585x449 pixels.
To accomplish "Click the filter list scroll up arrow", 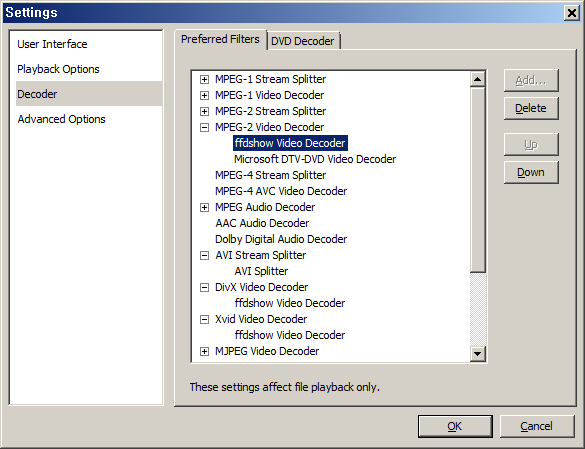I will (478, 79).
